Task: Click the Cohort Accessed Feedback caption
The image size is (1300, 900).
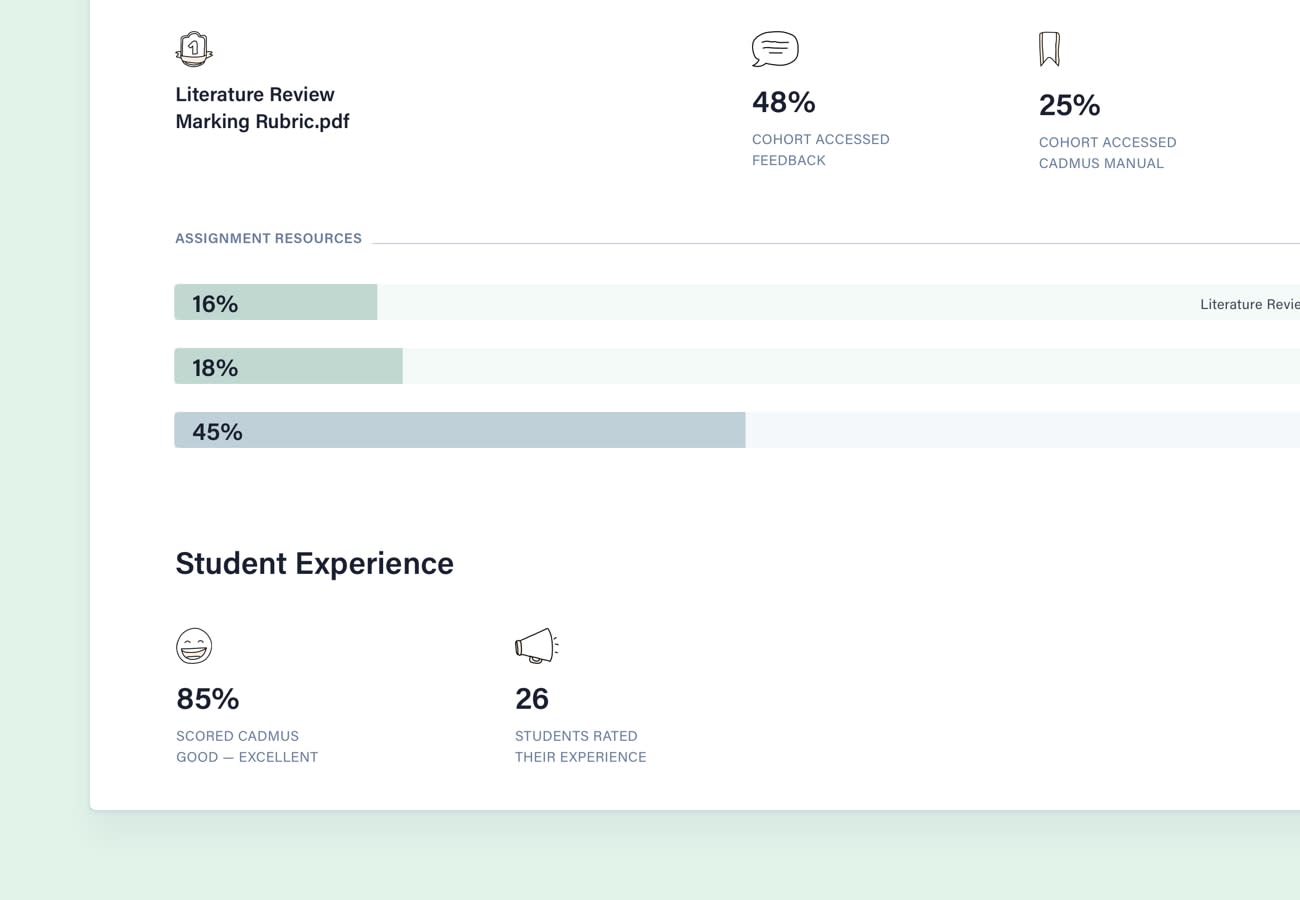Action: pyautogui.click(x=820, y=150)
